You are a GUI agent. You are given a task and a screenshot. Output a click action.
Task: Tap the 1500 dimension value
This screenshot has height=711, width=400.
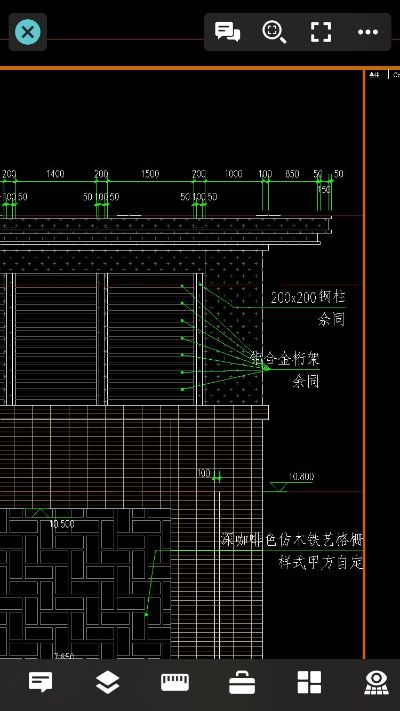[x=150, y=174]
